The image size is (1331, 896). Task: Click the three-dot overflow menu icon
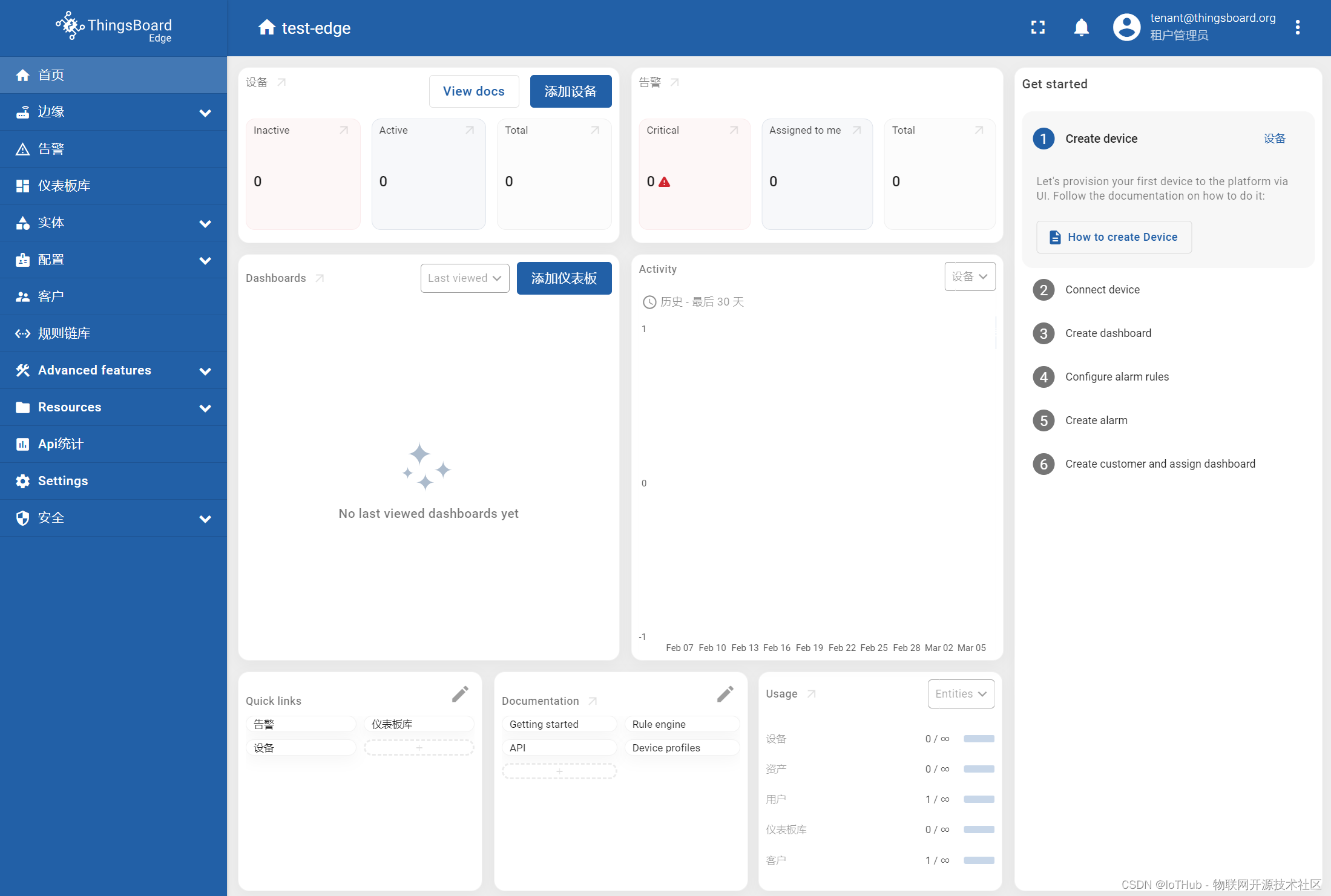1298,27
